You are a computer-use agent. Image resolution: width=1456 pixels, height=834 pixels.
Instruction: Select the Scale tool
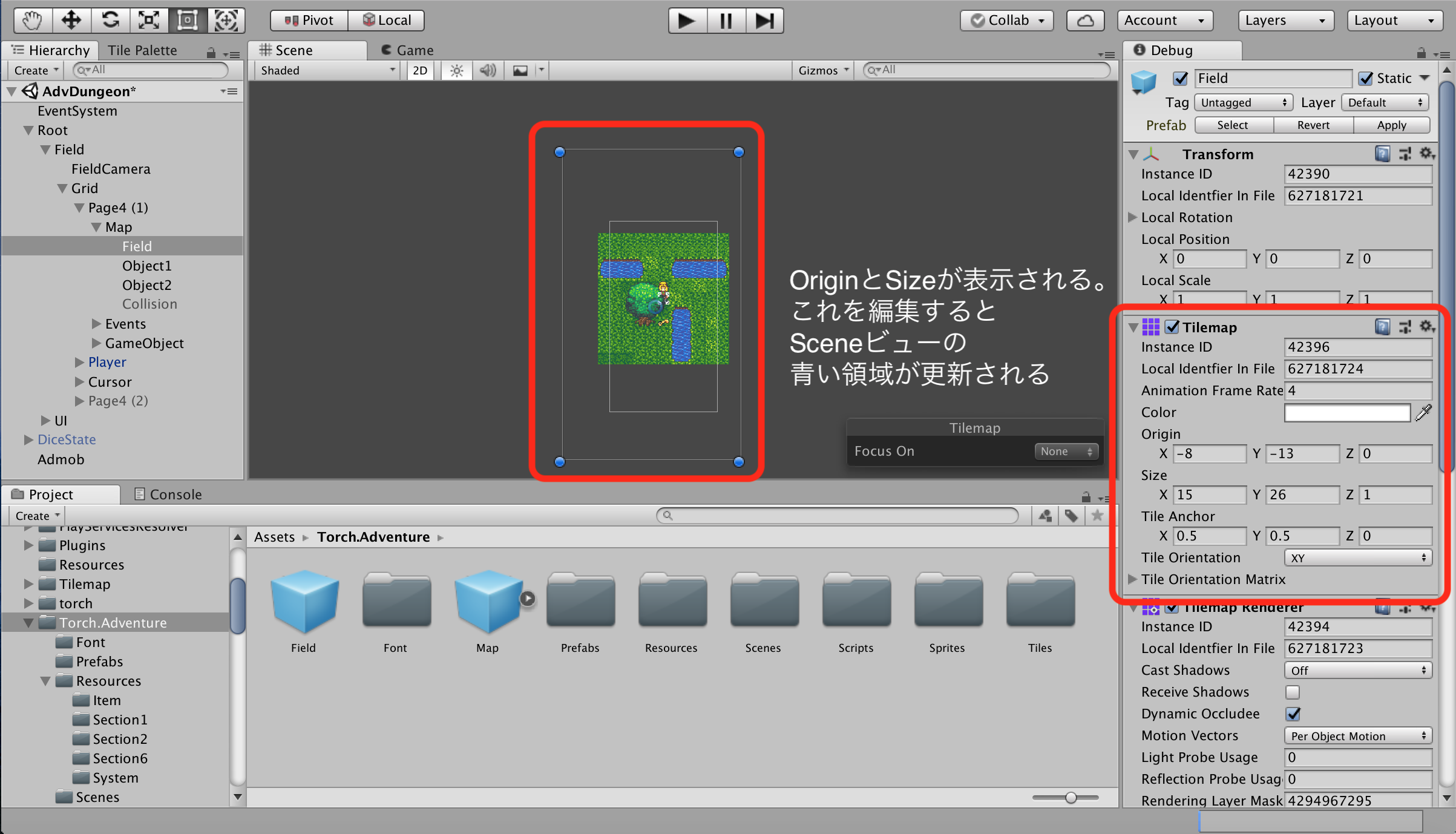tap(149, 20)
